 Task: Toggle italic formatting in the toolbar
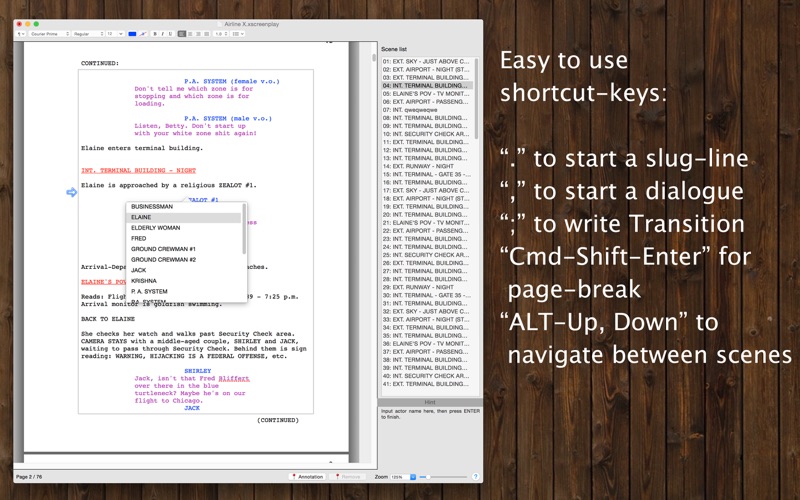click(163, 34)
